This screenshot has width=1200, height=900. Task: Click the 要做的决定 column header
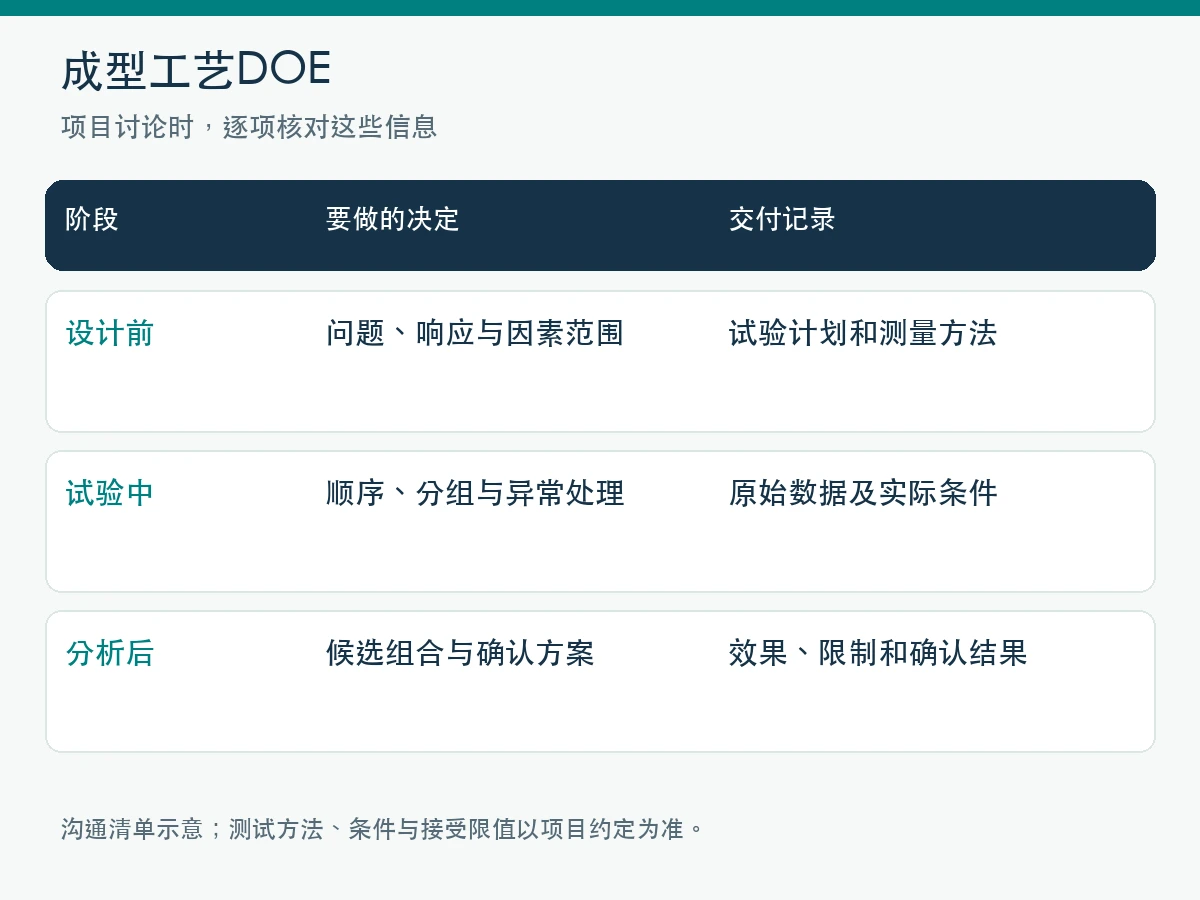[392, 219]
